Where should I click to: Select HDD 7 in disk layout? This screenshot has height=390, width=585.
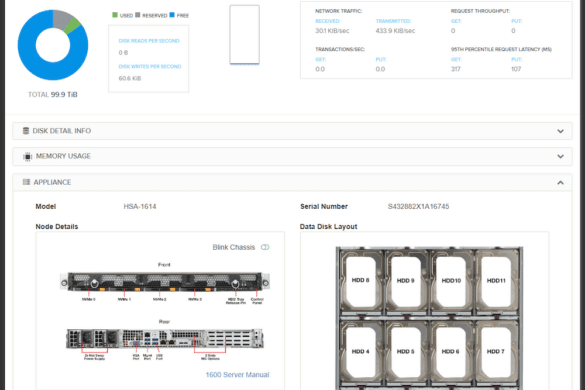pos(496,351)
